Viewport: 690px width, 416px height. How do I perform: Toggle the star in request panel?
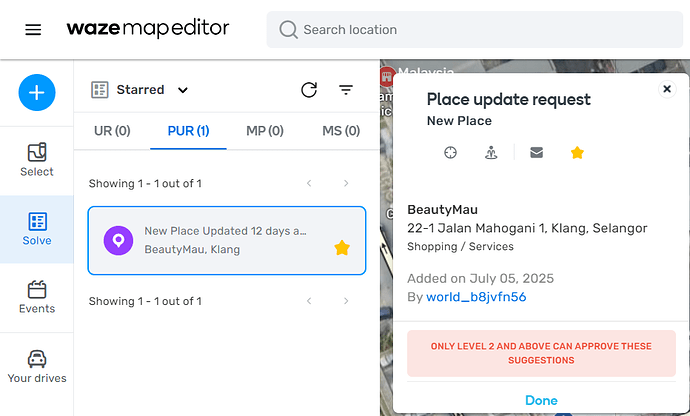(577, 153)
